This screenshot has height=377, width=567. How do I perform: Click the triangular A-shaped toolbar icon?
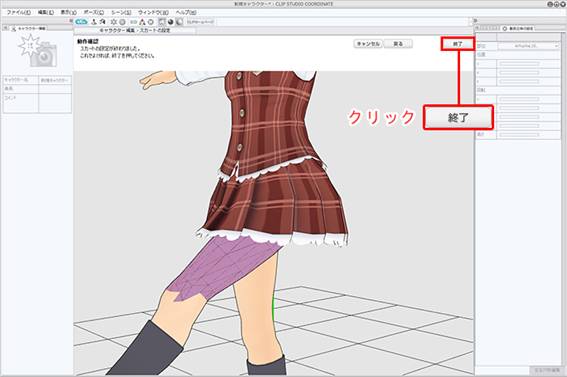pos(142,22)
